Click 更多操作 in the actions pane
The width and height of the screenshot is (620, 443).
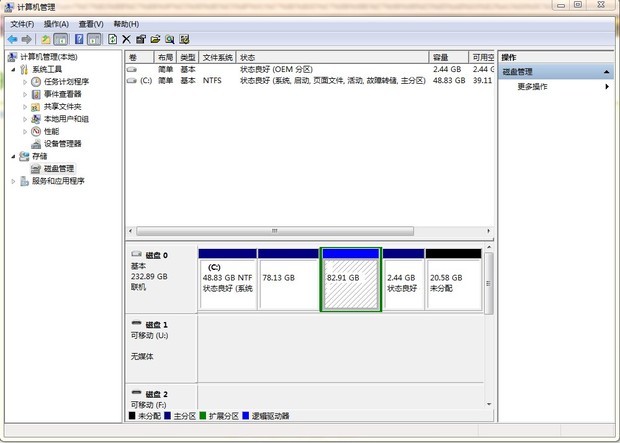coord(532,87)
